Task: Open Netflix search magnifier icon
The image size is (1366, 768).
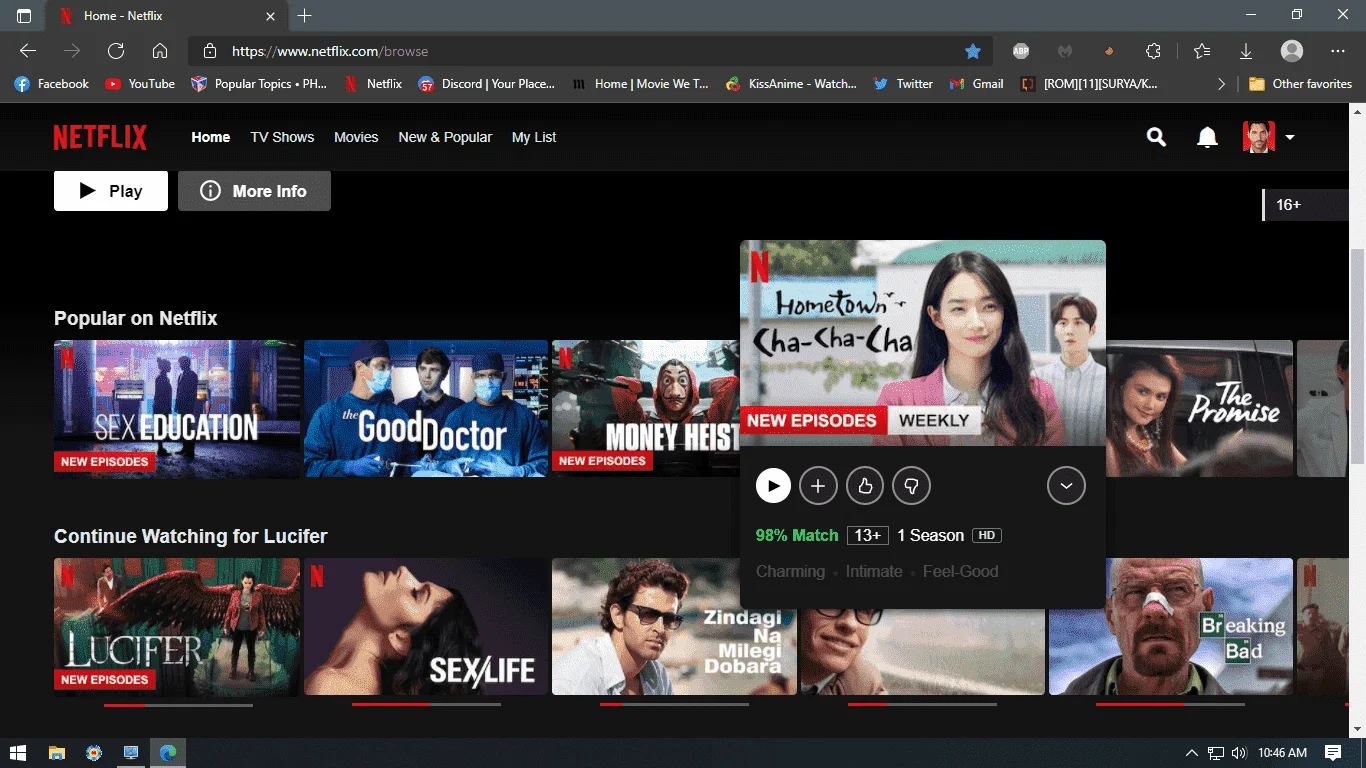Action: tap(1156, 137)
